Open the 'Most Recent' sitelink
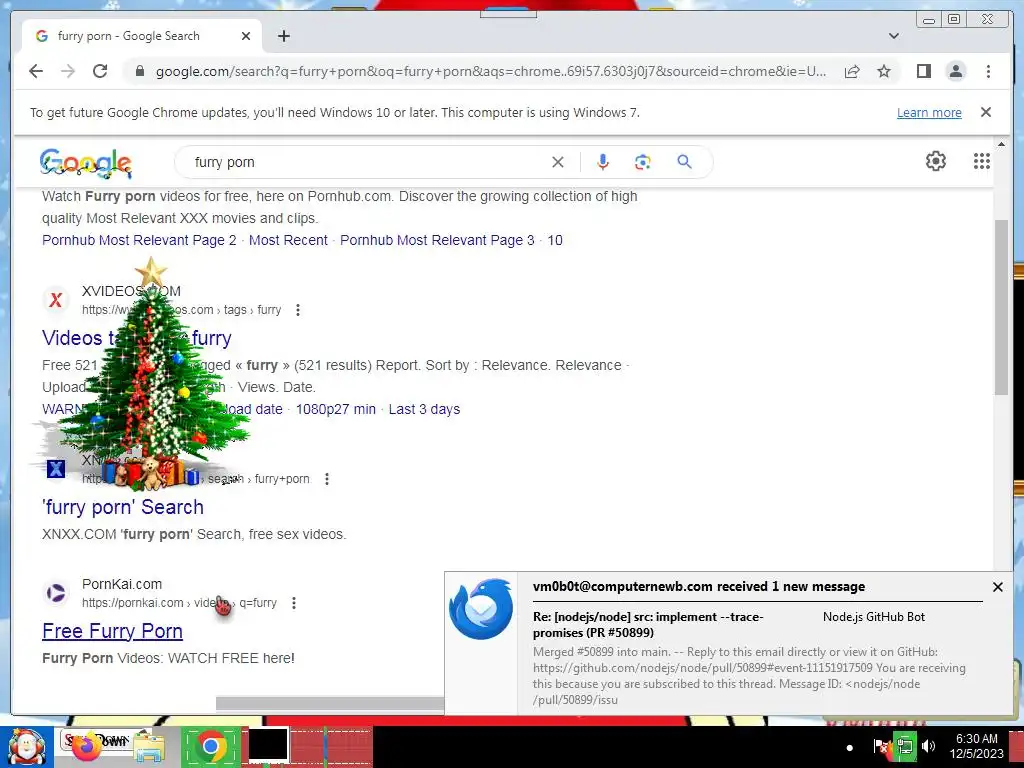This screenshot has height=768, width=1024. (288, 240)
